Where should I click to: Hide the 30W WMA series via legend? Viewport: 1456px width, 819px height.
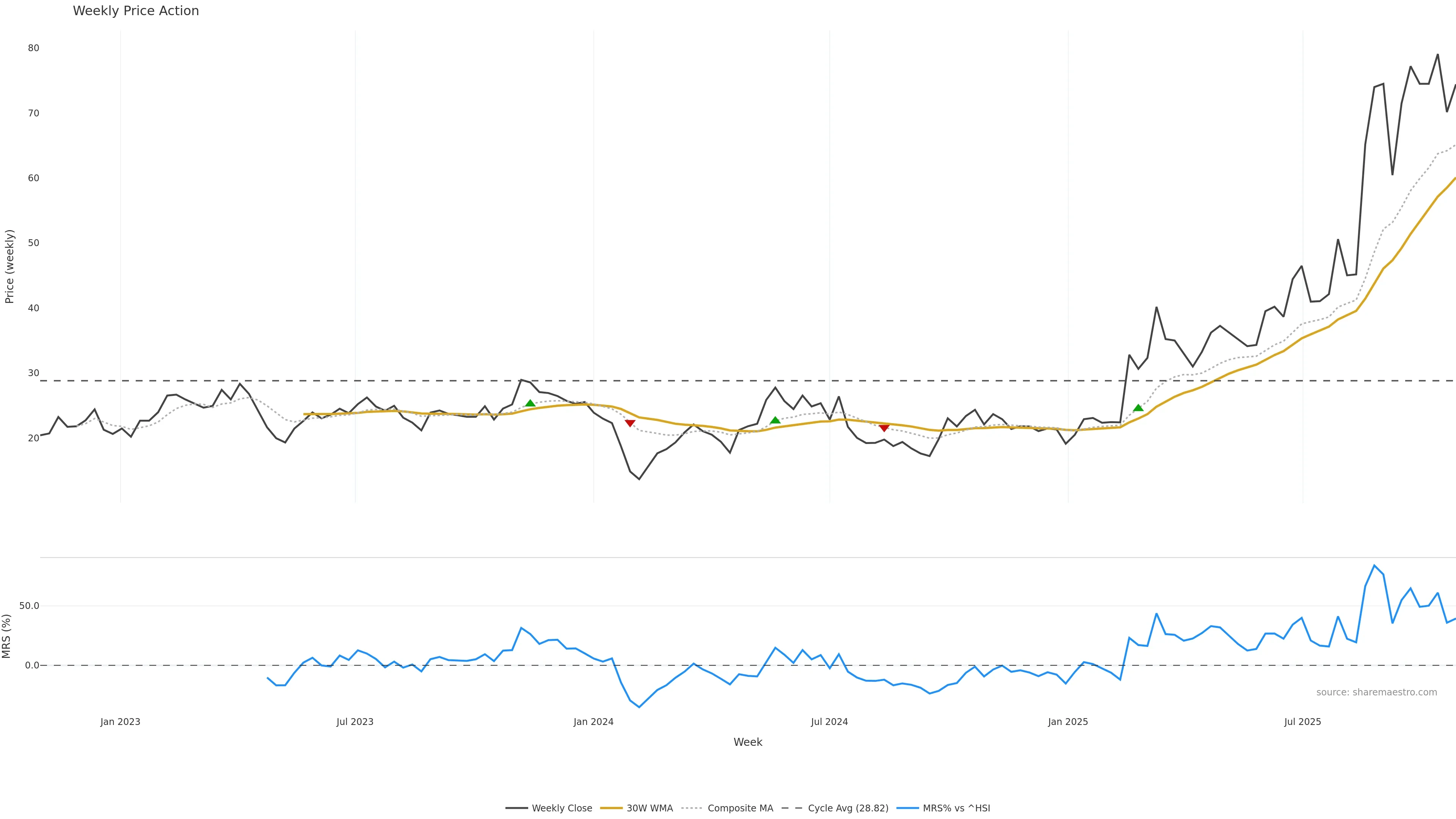650,808
